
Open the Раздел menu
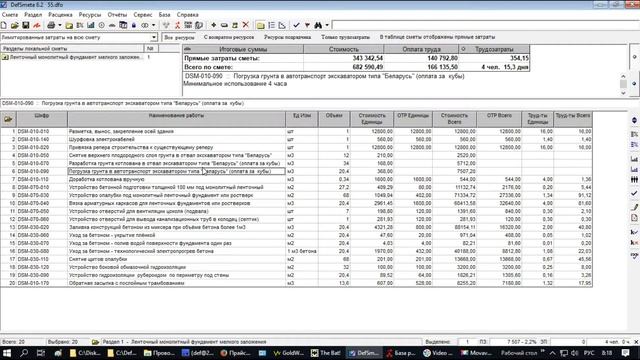point(33,15)
